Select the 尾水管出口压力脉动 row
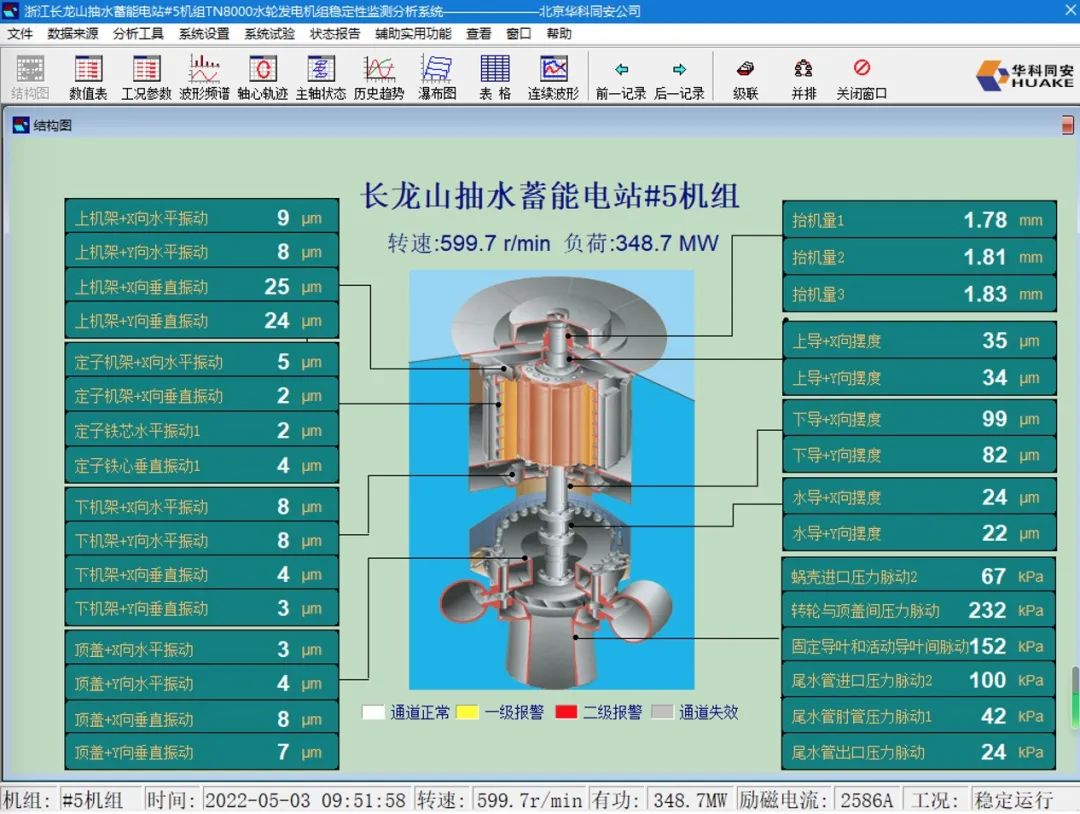This screenshot has width=1080, height=814. (919, 752)
